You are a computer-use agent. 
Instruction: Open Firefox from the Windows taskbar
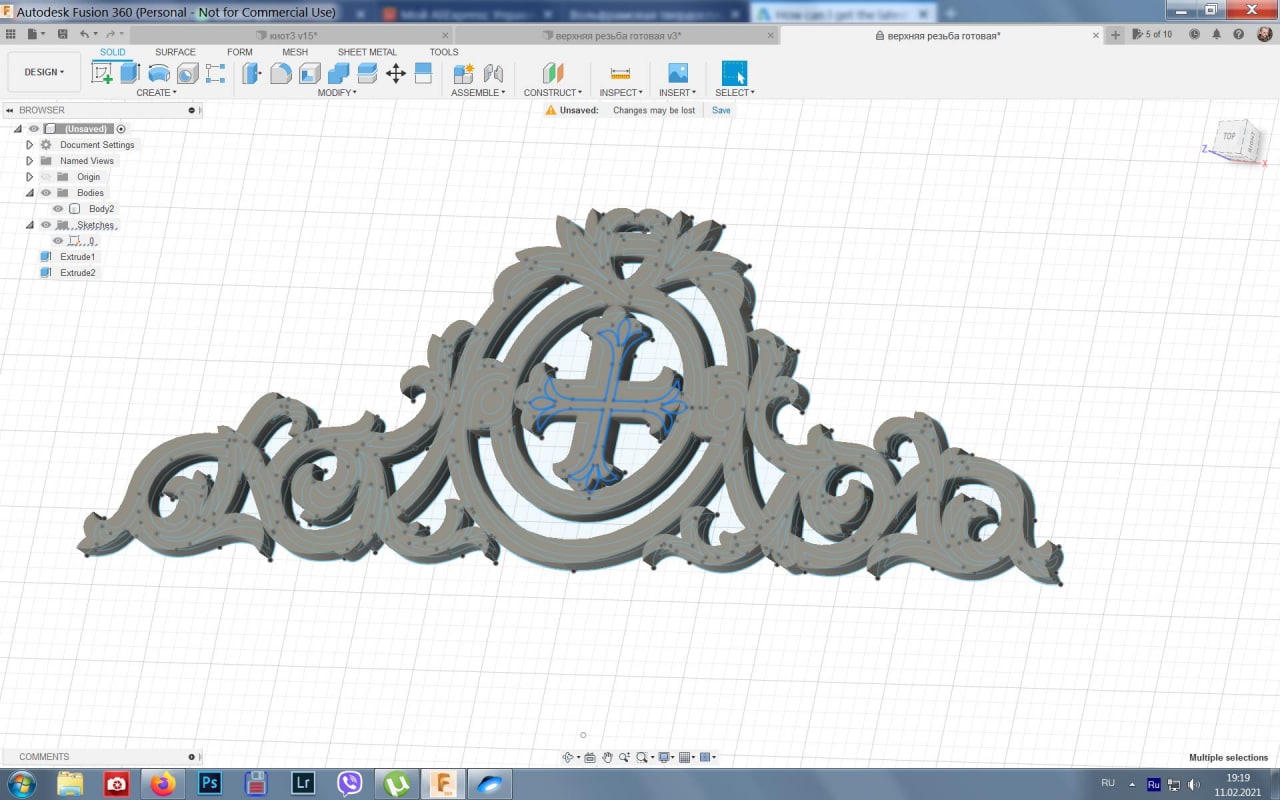[x=162, y=783]
